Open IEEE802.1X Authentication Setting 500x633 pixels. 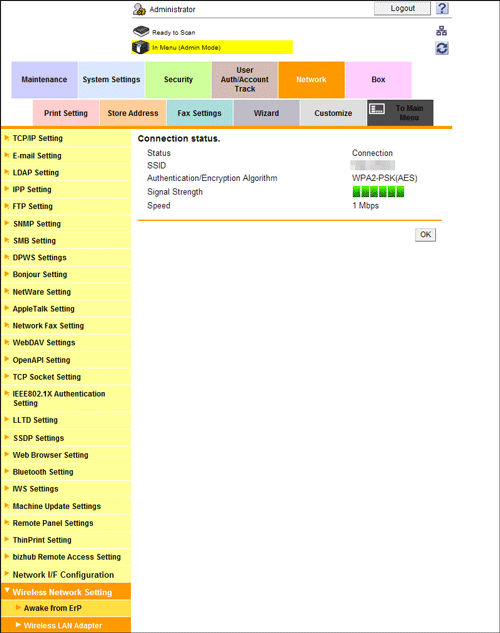point(66,398)
